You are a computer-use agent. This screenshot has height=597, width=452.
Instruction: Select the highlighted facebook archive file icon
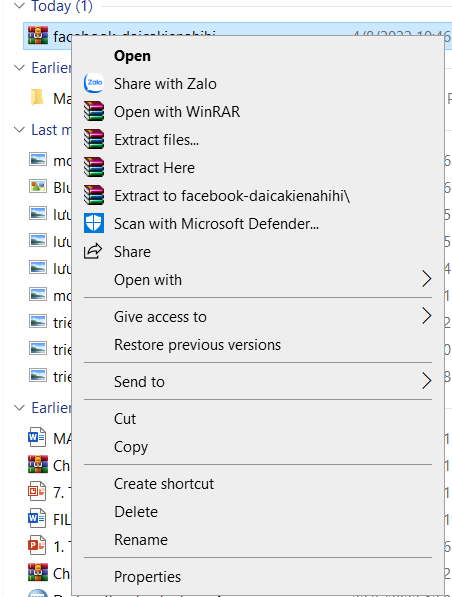[38, 35]
